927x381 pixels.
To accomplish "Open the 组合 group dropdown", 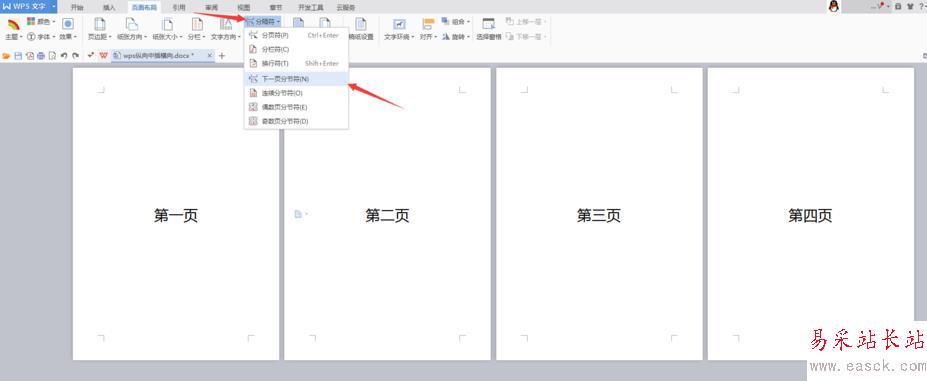I will pyautogui.click(x=456, y=22).
